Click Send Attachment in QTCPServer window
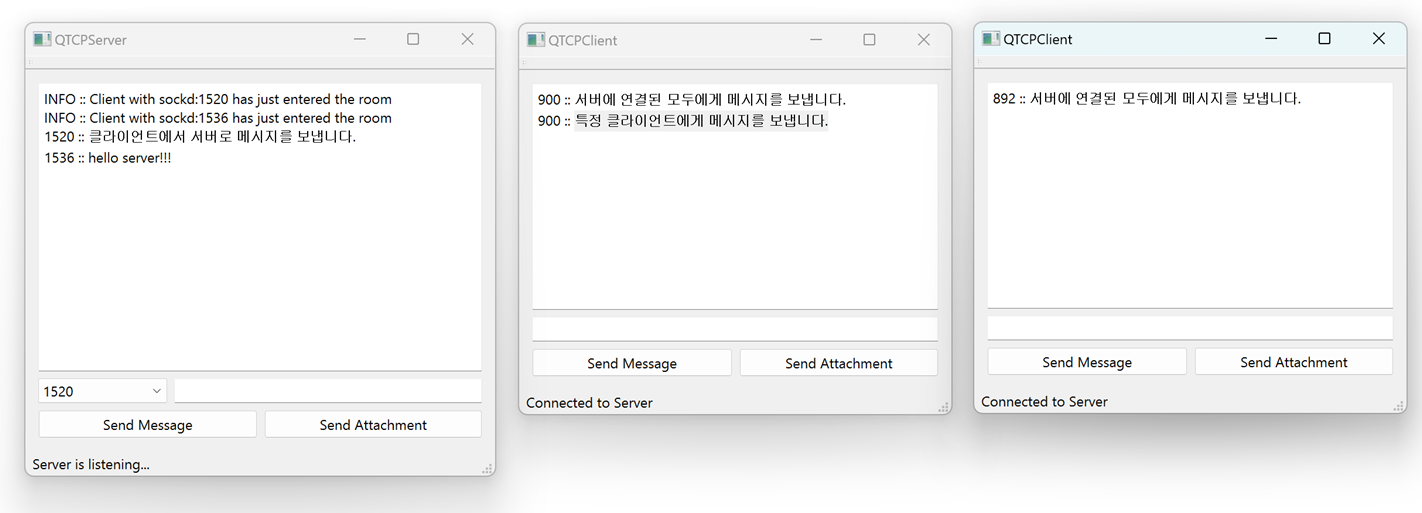Screen dimensions: 1422x513 click(x=373, y=425)
